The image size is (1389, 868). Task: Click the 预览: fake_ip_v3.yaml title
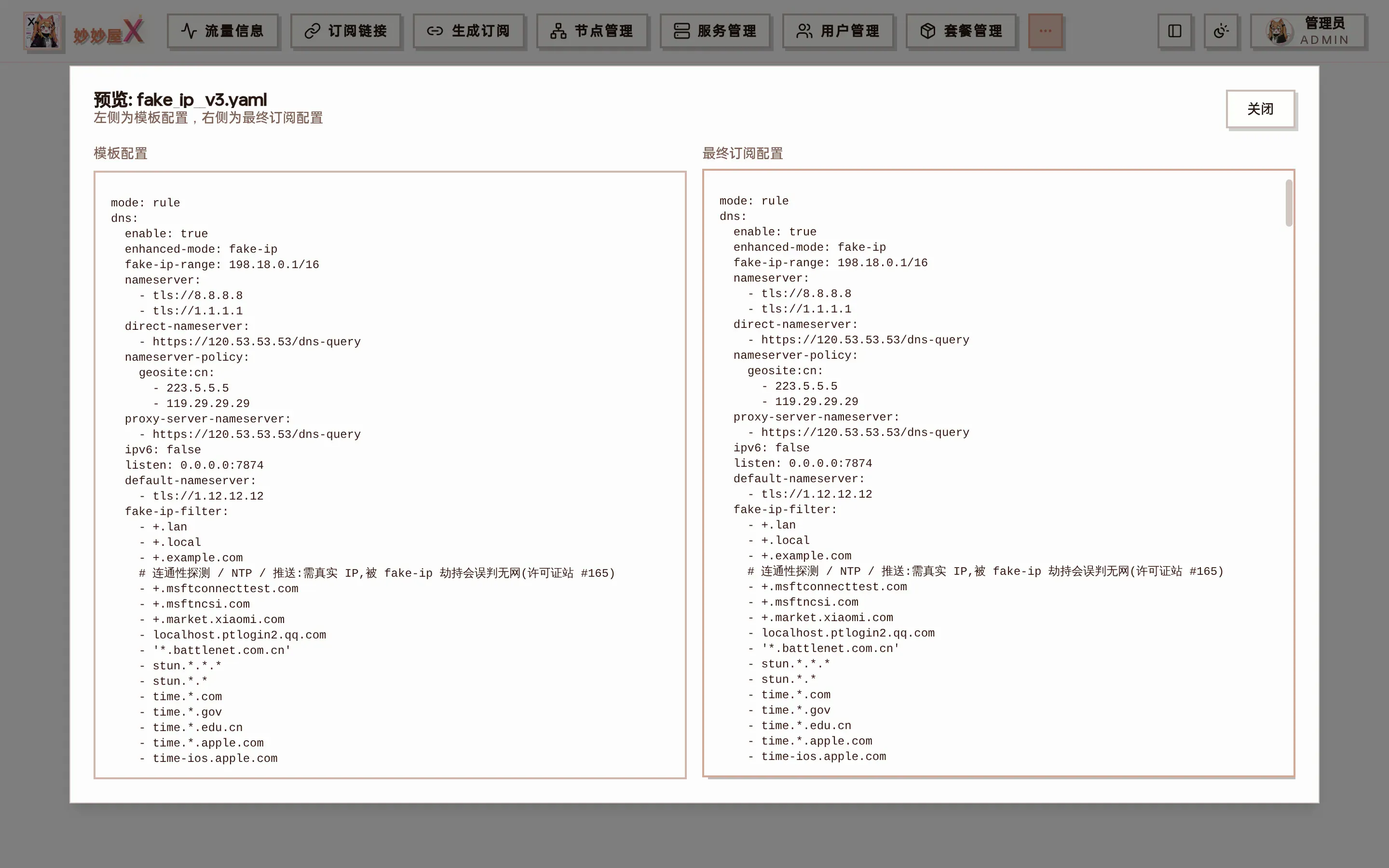pos(180,99)
